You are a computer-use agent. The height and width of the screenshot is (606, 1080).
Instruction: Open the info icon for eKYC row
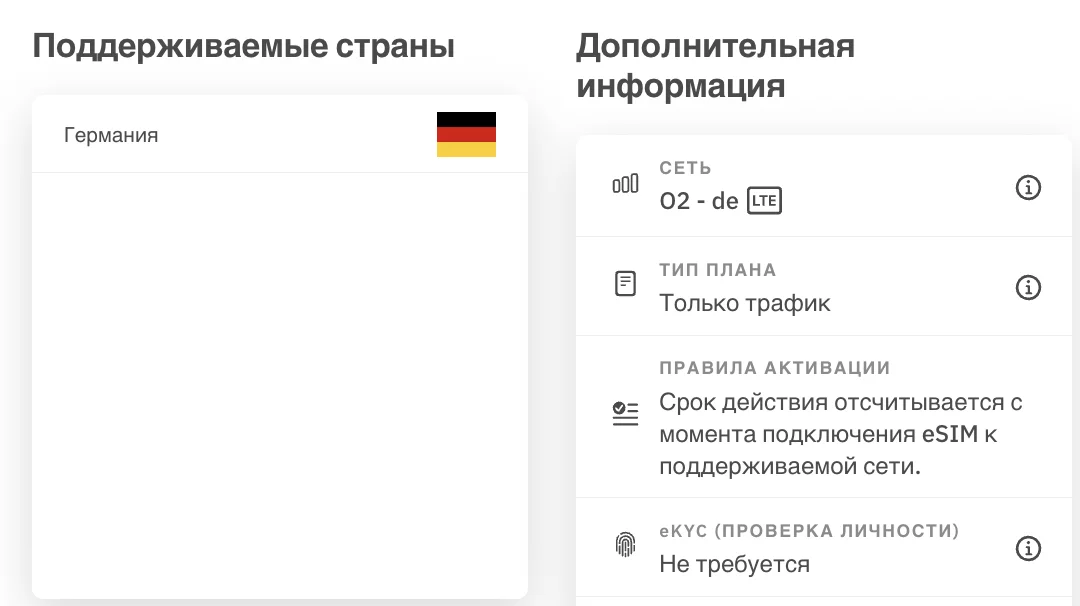pyautogui.click(x=1028, y=548)
